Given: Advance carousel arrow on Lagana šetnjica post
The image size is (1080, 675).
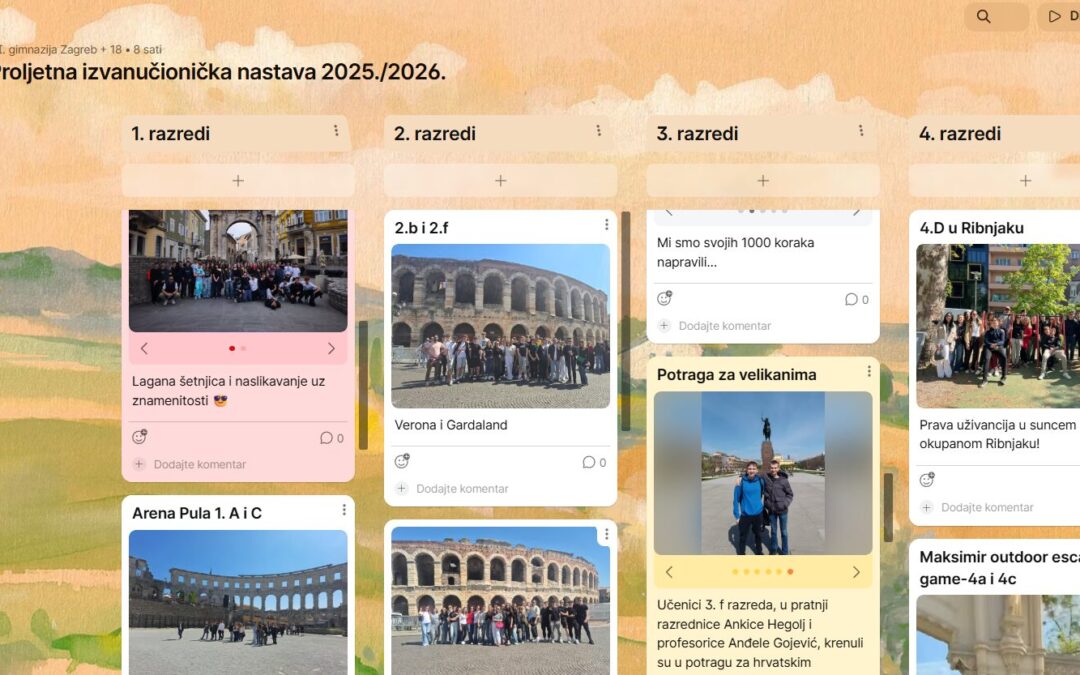Looking at the screenshot, I should tap(331, 348).
